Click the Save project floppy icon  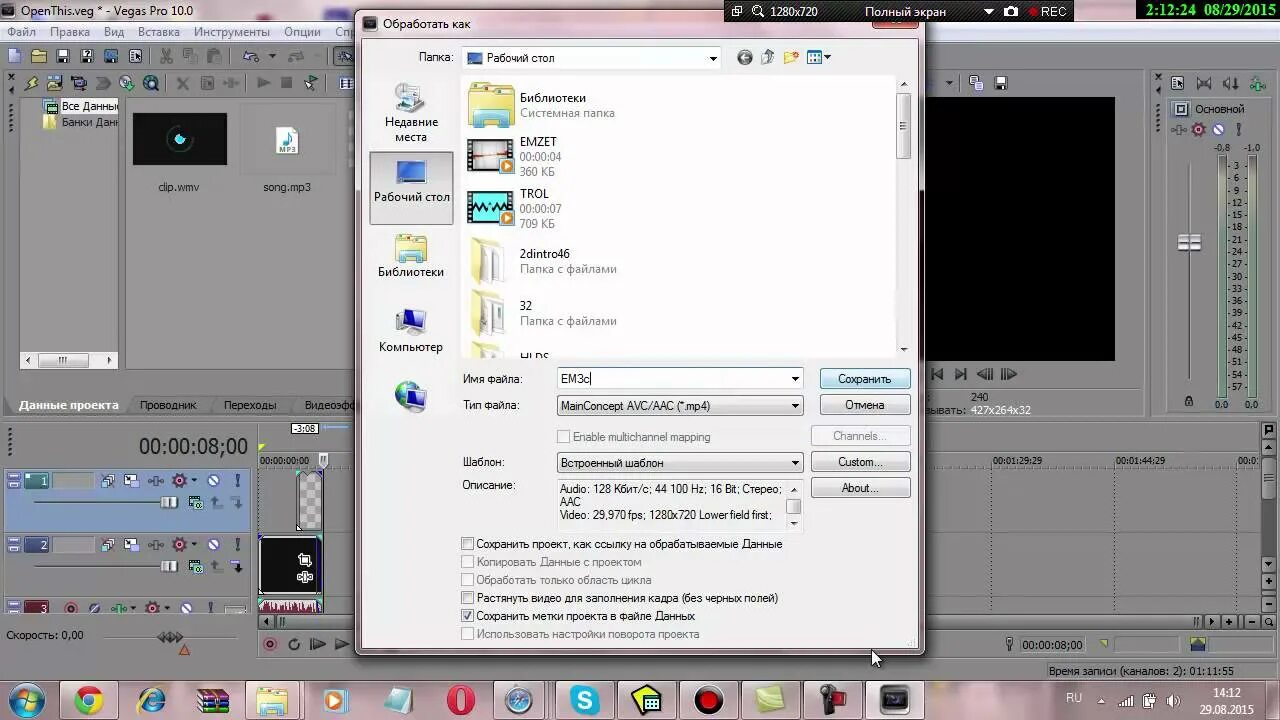click(x=63, y=56)
